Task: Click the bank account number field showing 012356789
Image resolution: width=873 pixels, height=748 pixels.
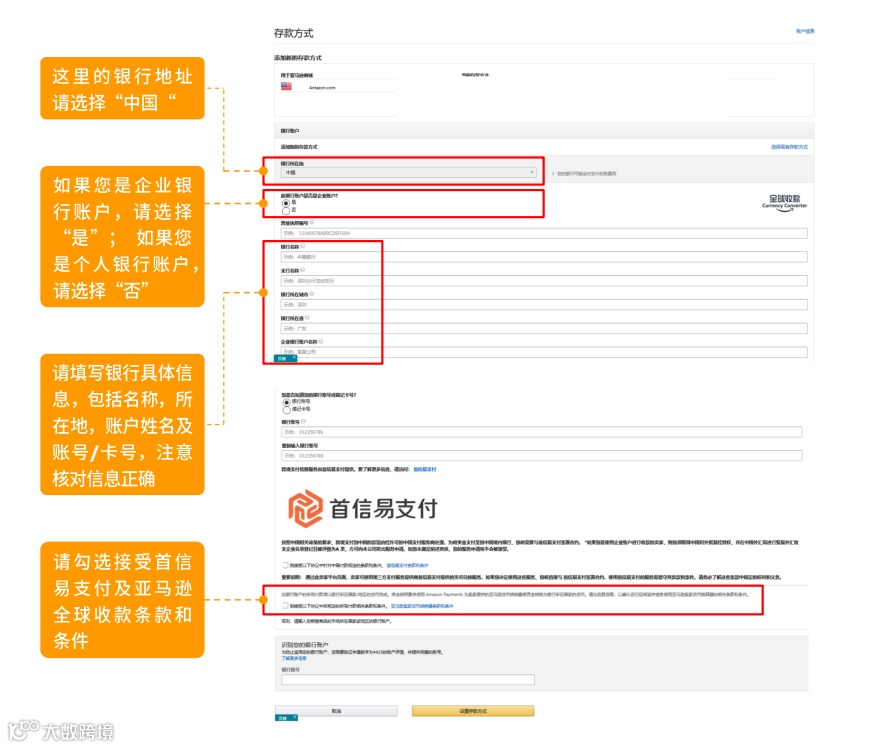Action: 542,432
